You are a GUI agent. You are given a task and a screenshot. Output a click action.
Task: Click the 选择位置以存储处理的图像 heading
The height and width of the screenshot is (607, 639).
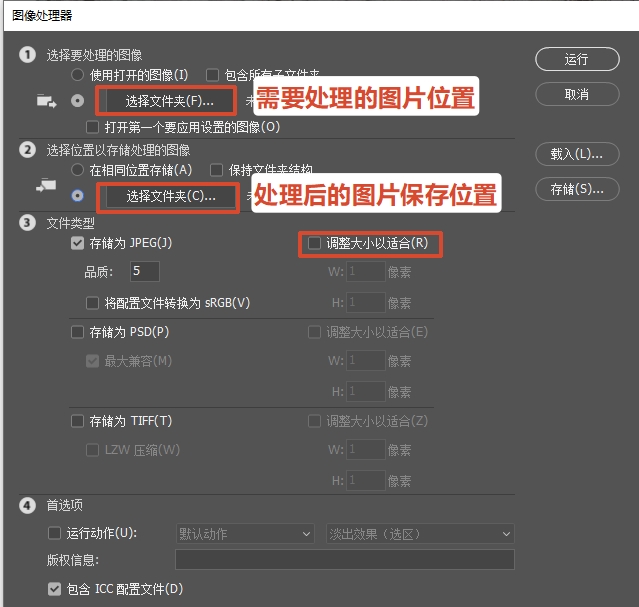click(x=118, y=150)
